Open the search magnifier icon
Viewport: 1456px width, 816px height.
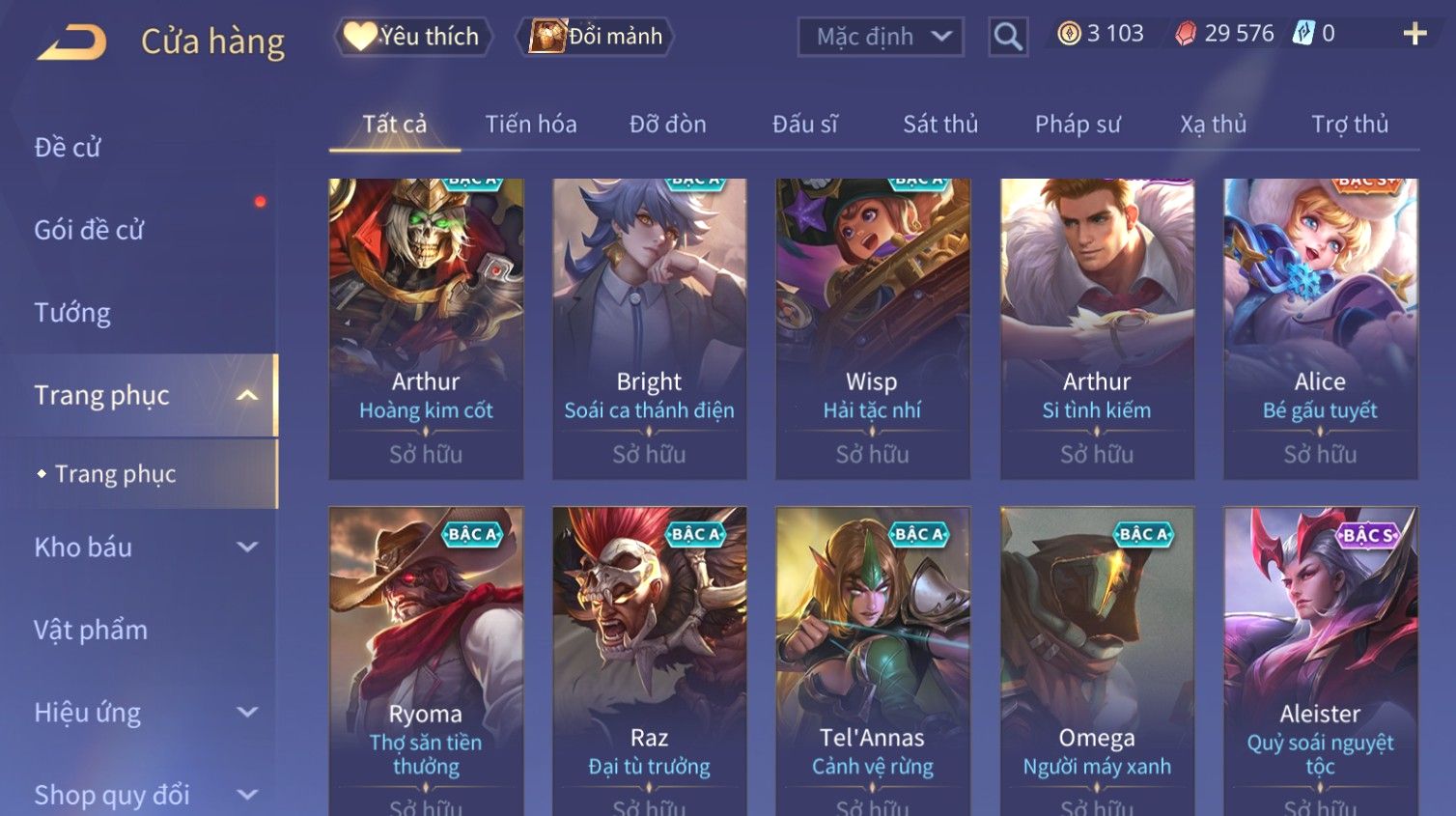[1008, 37]
